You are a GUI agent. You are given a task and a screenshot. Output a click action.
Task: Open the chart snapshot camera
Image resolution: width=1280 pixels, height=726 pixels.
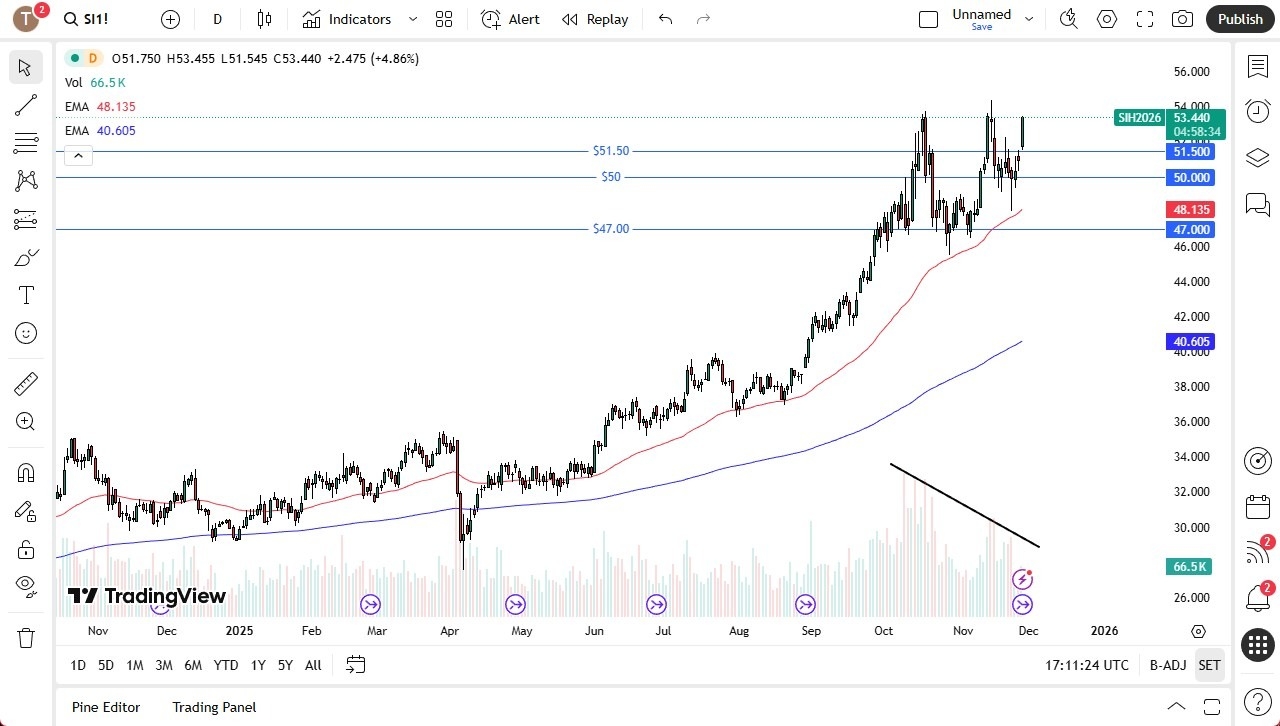(1181, 18)
